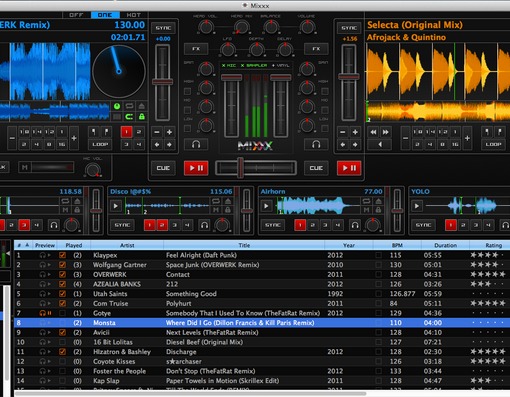Increase right deck rate with plus
The width and height of the screenshot is (510, 397).
pyautogui.click(x=355, y=132)
